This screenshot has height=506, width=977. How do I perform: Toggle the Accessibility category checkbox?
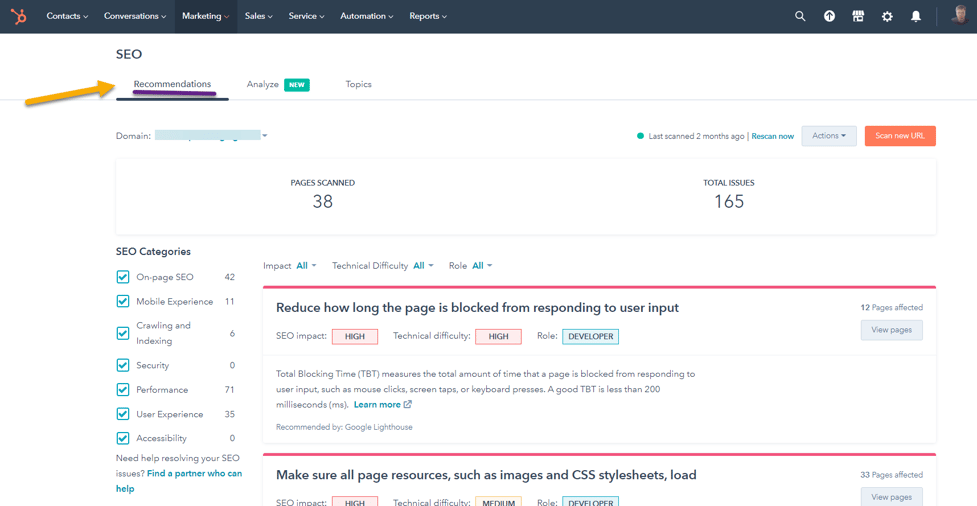pyautogui.click(x=123, y=438)
